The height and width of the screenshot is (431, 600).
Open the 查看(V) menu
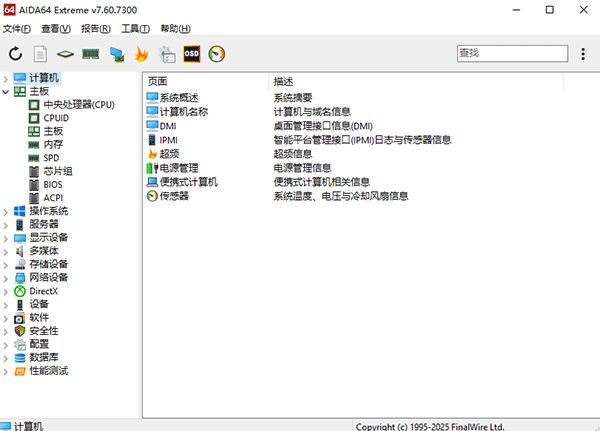(56, 29)
